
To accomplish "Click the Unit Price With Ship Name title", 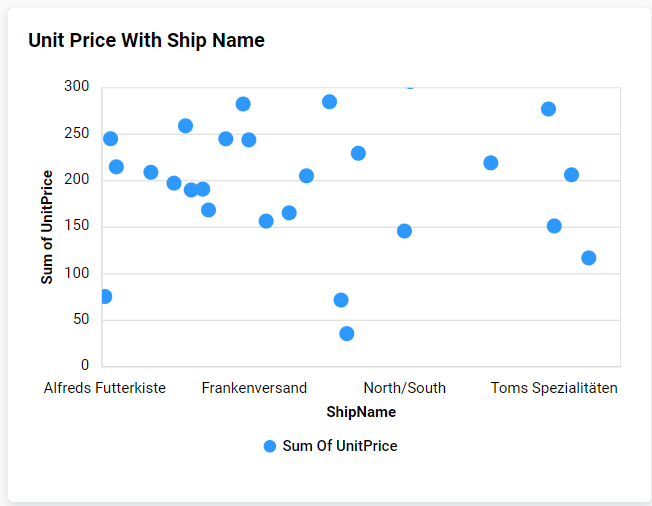I will [x=146, y=41].
